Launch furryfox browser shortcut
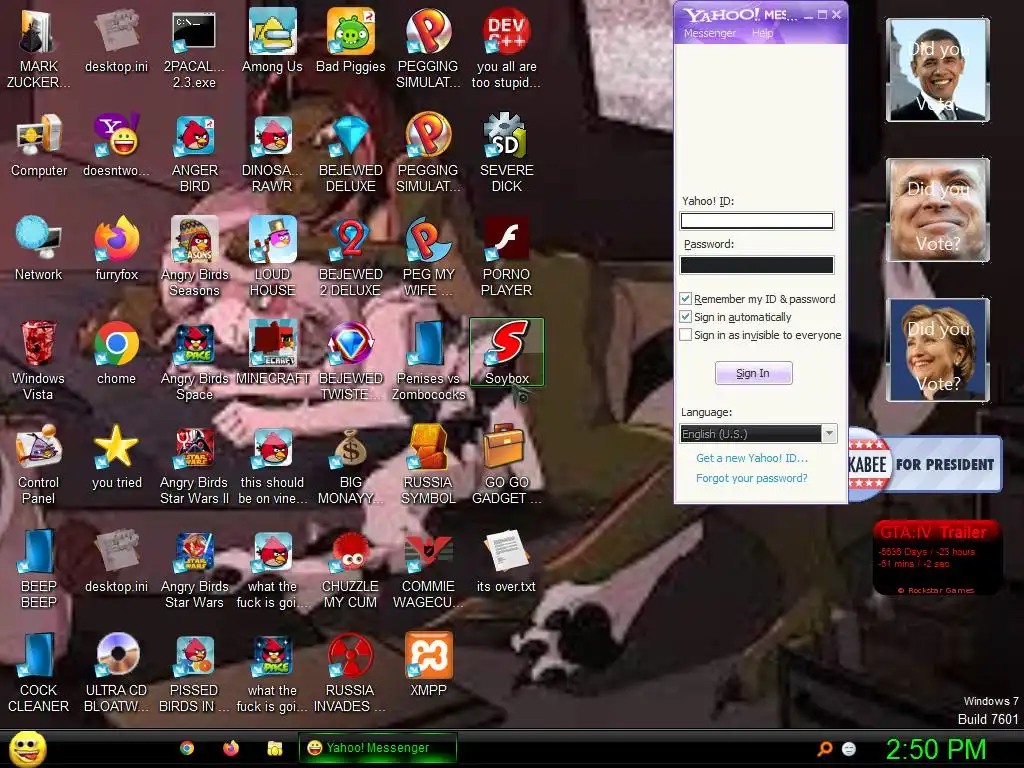 point(117,249)
